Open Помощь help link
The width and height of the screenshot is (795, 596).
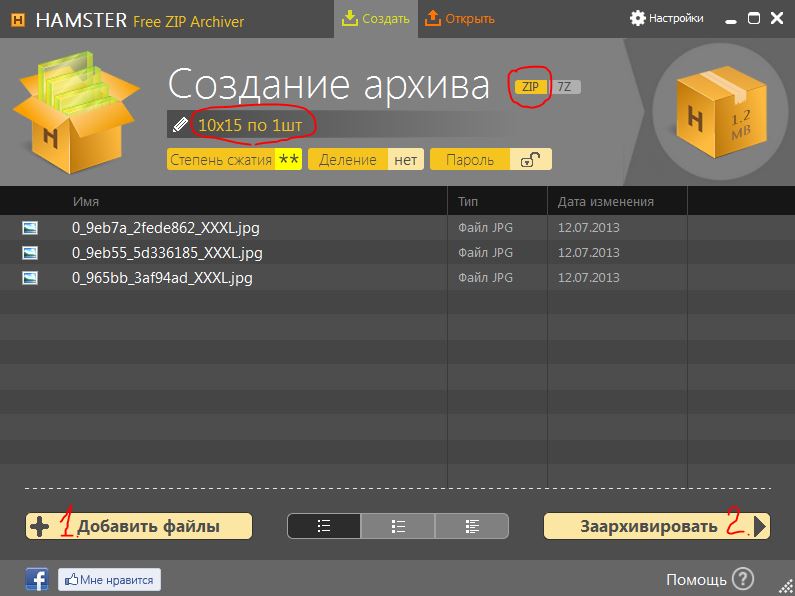[x=696, y=579]
